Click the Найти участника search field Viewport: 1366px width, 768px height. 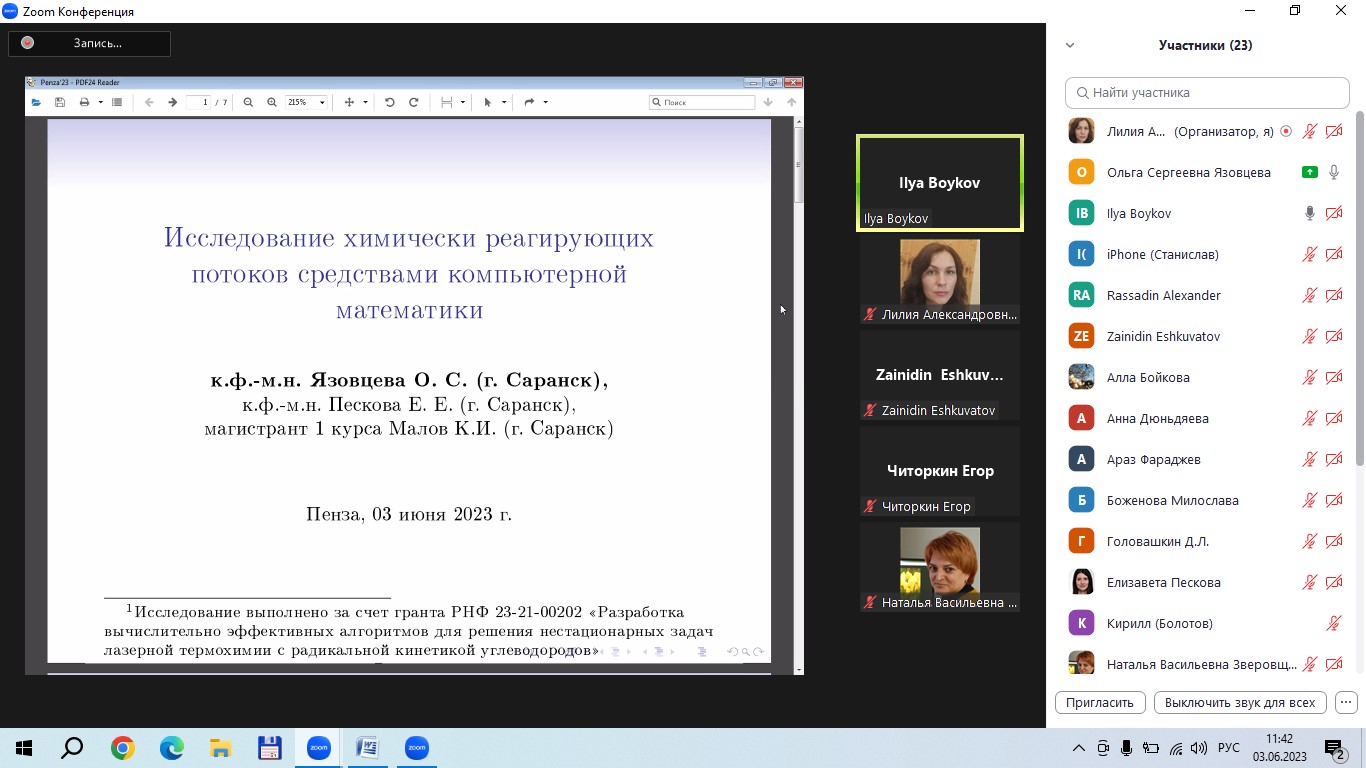1207,92
